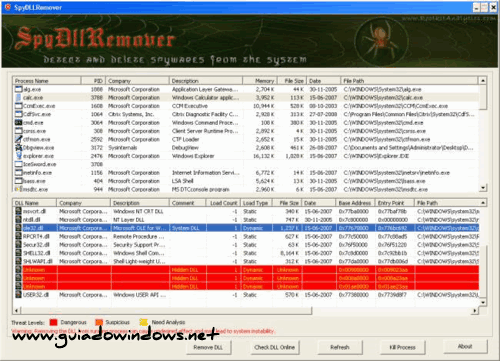This screenshot has height=361, width=500.
Task: Click DLL list horizontal scrollbar thumb
Action: point(166,311)
